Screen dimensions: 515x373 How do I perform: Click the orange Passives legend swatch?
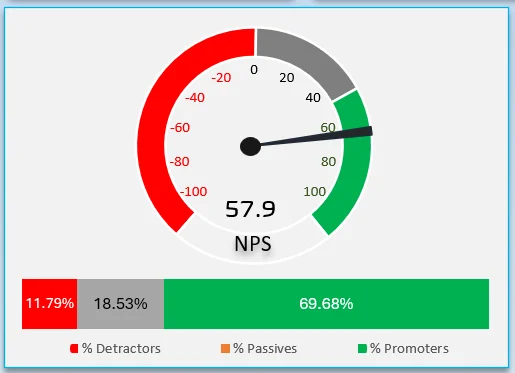point(225,349)
